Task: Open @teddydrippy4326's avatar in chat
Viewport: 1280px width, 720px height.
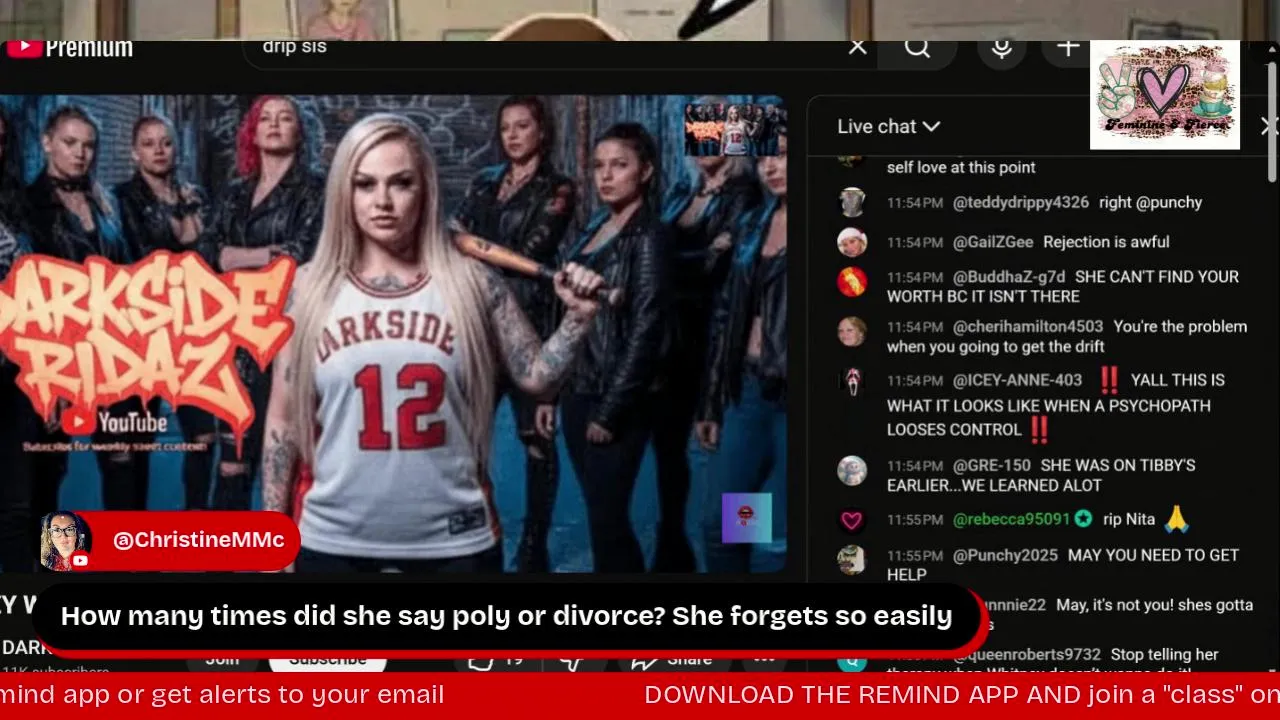Action: (x=852, y=202)
